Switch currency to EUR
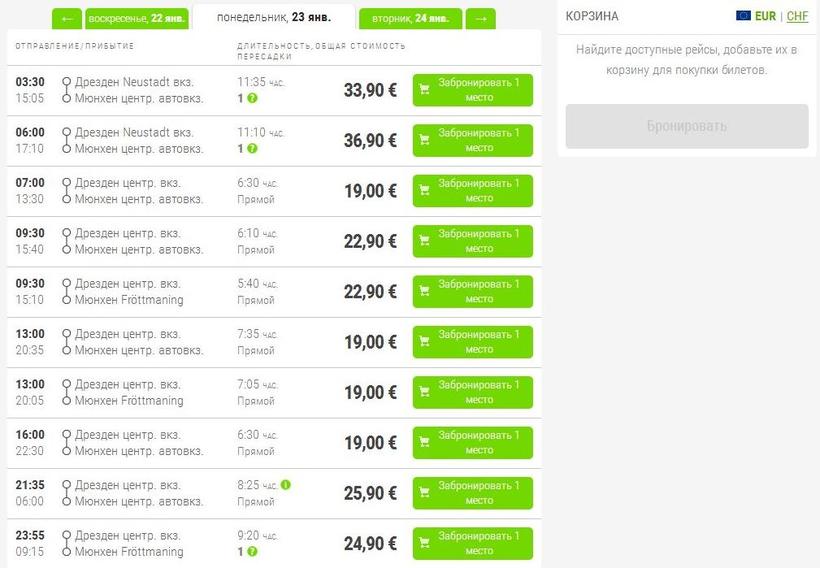Screen dimensions: 820x568 pyautogui.click(x=766, y=16)
